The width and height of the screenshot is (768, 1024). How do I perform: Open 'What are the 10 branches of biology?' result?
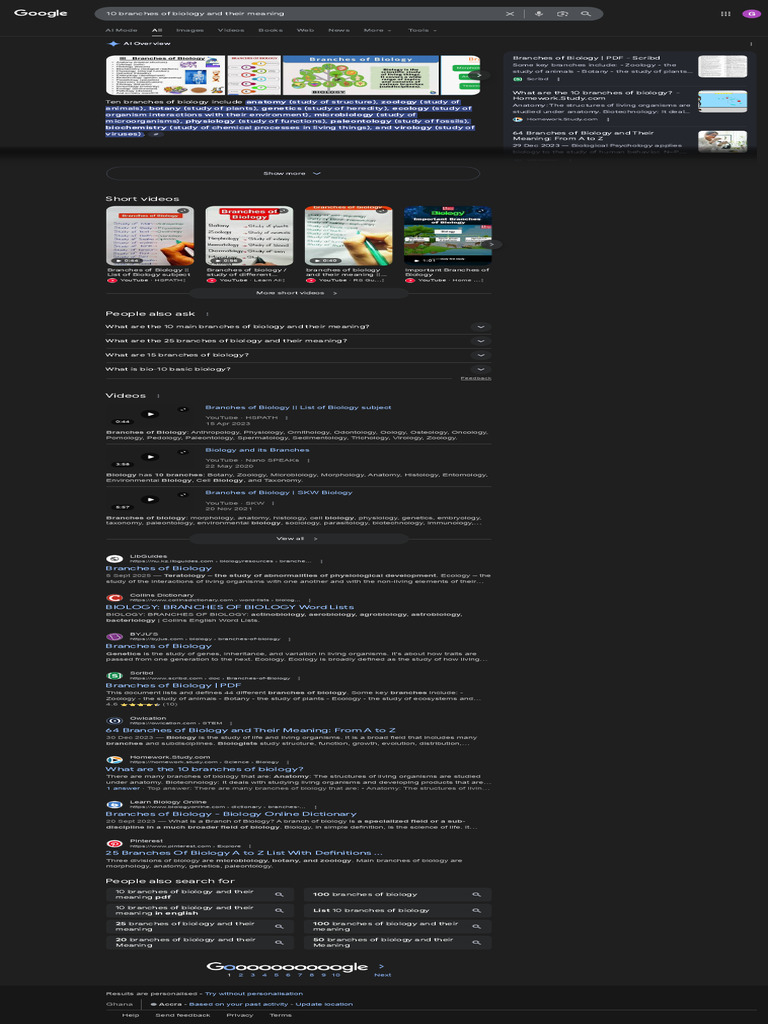click(x=204, y=769)
